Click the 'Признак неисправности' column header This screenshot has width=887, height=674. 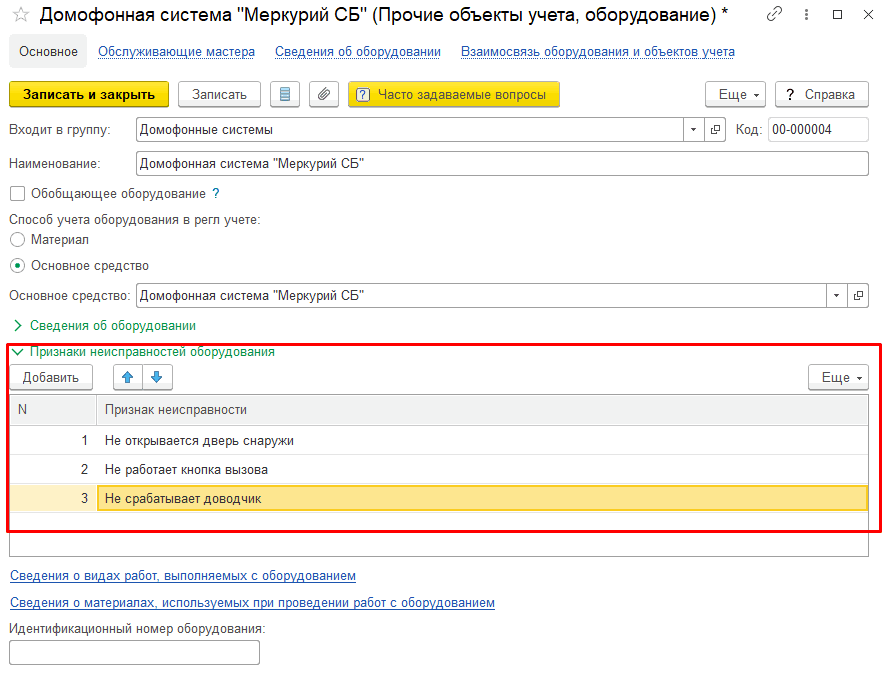coord(483,410)
